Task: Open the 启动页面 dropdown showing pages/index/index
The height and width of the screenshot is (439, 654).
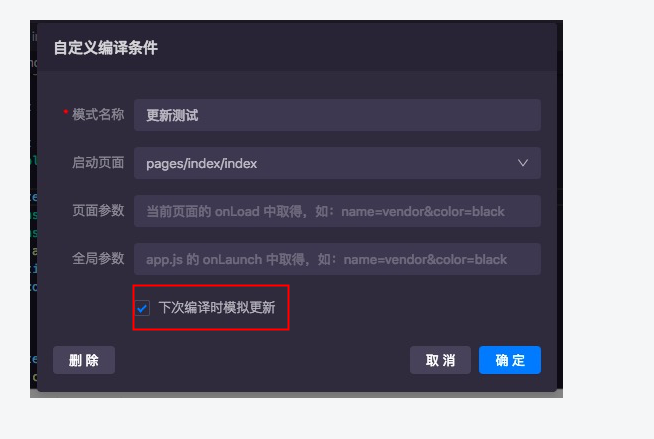Action: tap(337, 163)
